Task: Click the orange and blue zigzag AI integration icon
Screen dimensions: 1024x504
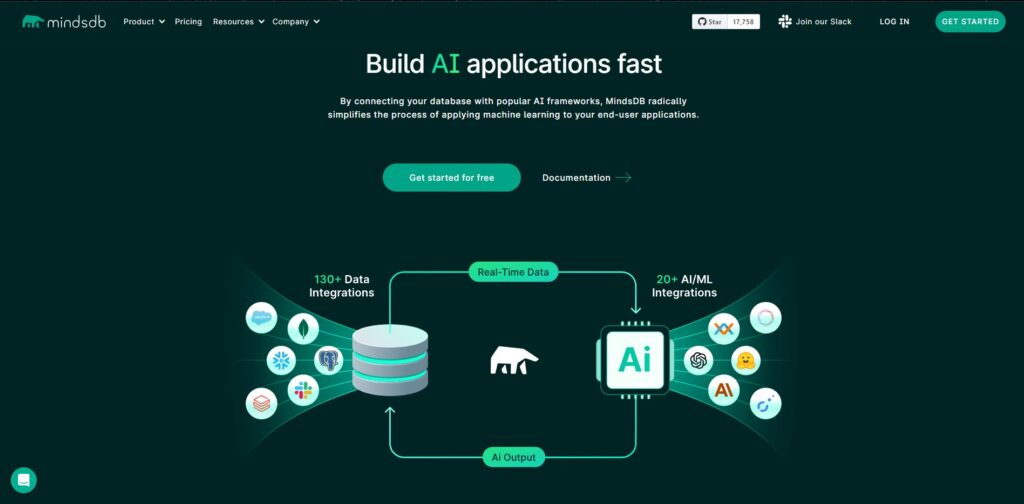Action: click(x=724, y=328)
